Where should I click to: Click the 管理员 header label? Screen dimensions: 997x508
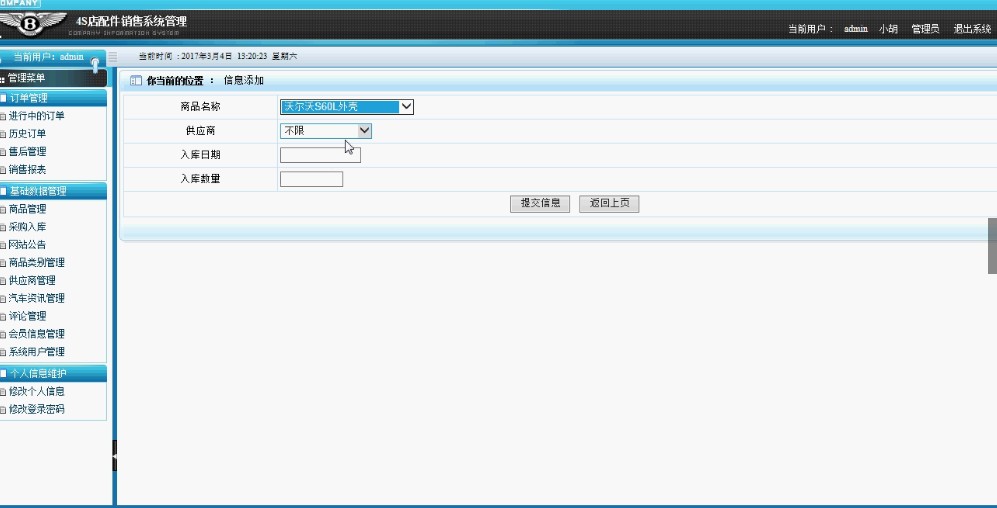tap(925, 29)
